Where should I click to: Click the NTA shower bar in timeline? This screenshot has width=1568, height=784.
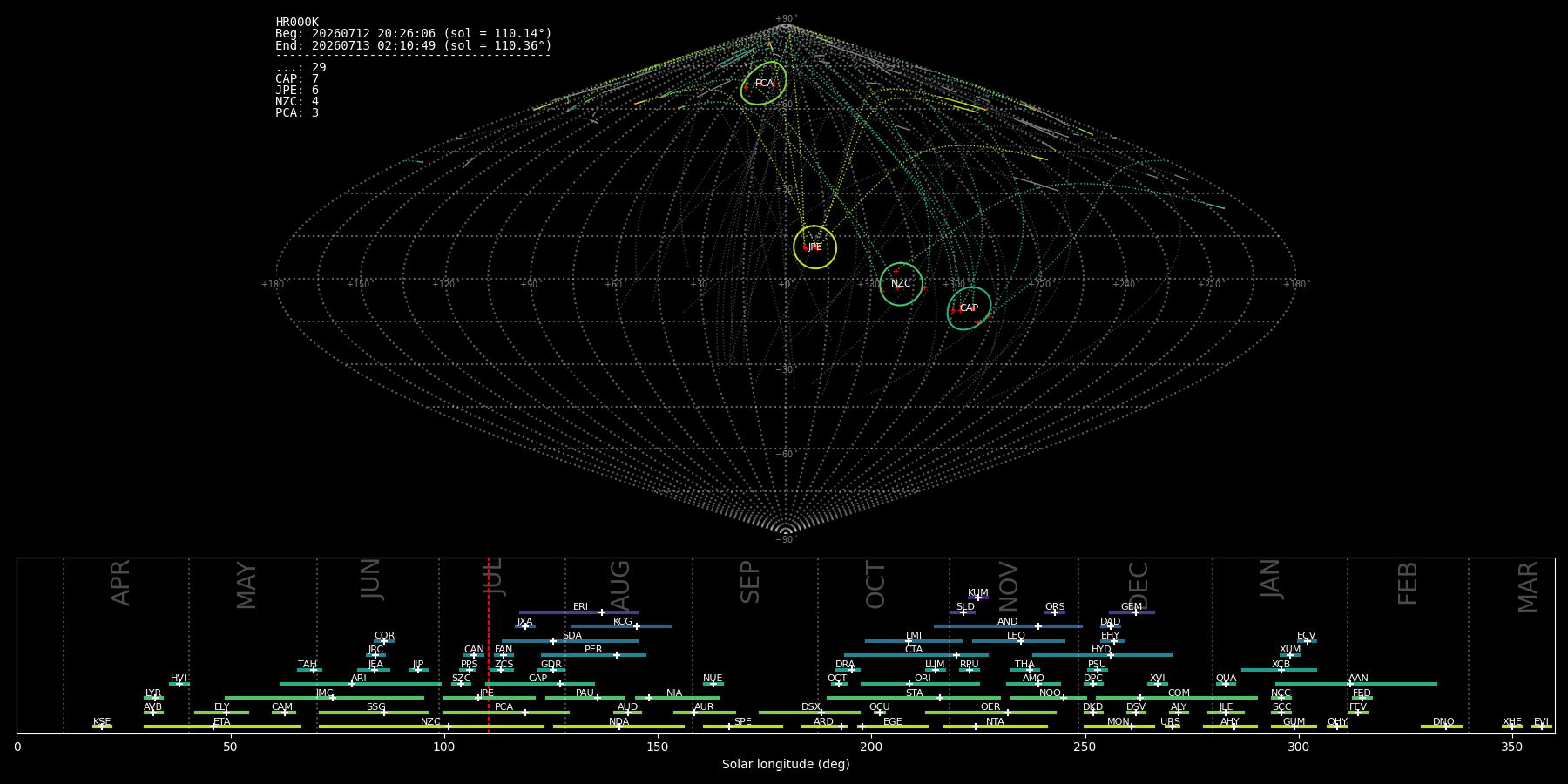click(995, 727)
